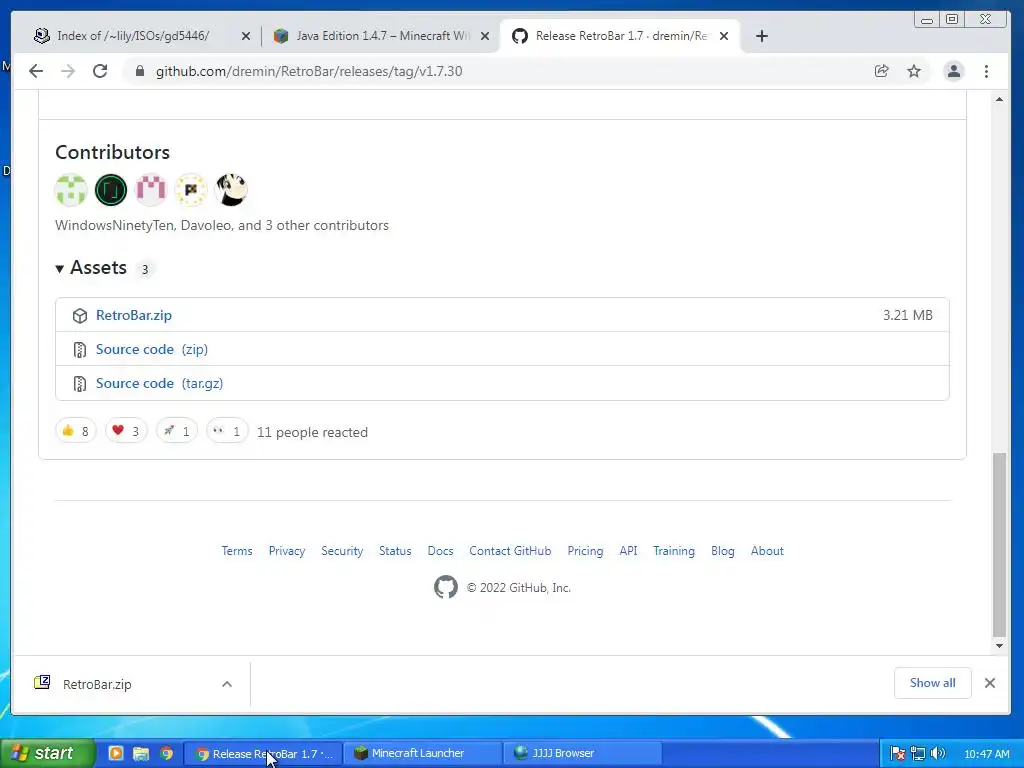
Task: Open the Terms footer link
Action: coord(236,551)
